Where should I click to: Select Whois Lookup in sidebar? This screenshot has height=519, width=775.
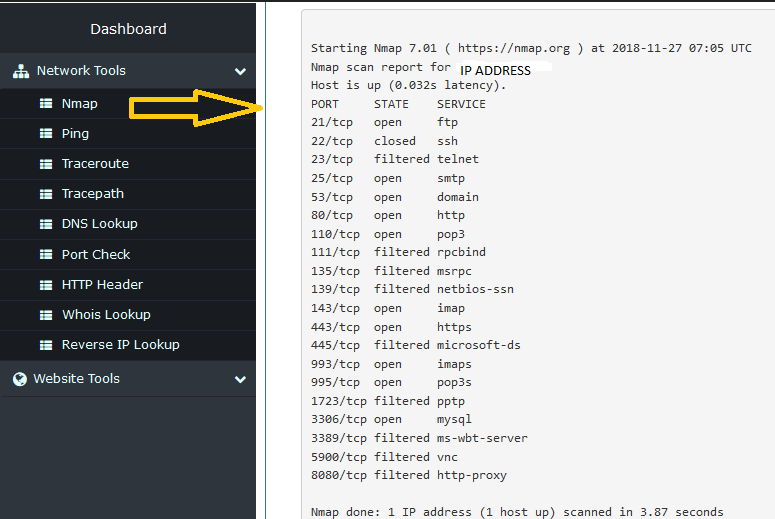[106, 314]
